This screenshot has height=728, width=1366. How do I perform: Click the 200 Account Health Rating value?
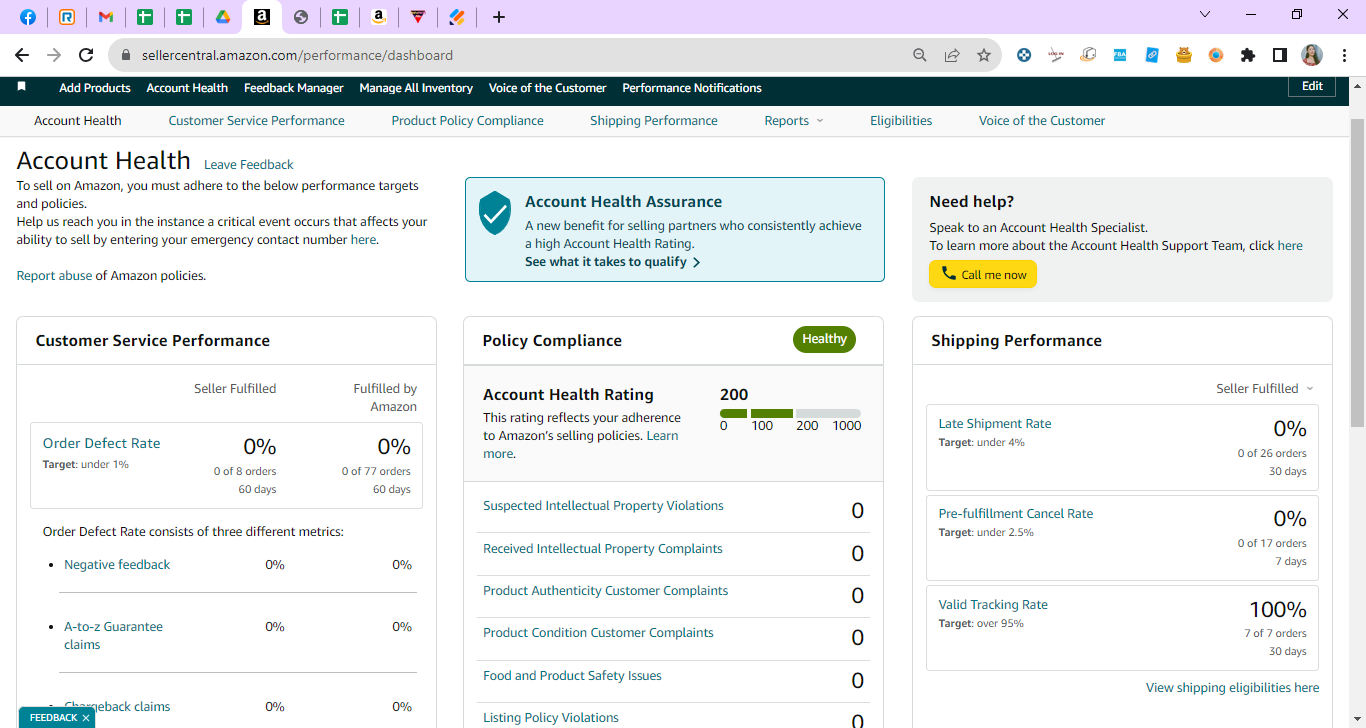[x=734, y=395]
